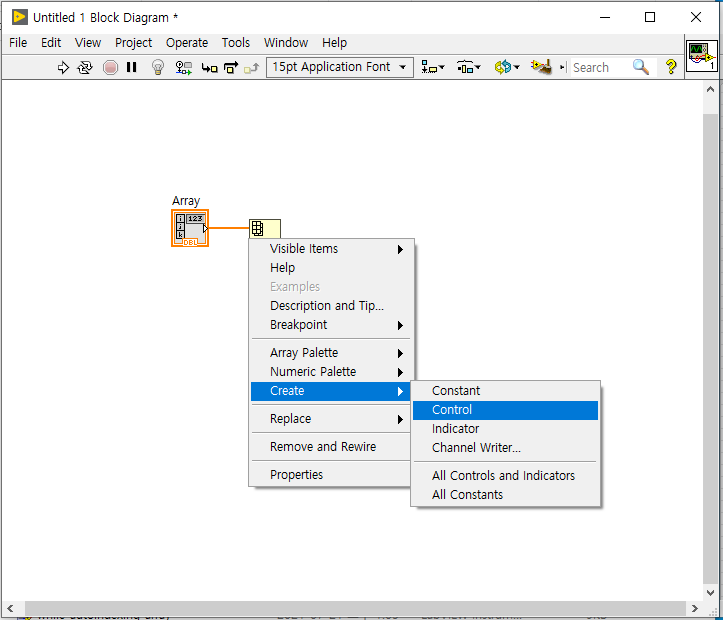Viewport: 723px width, 620px height.
Task: Click Step Over toolbar button
Action: point(231,68)
